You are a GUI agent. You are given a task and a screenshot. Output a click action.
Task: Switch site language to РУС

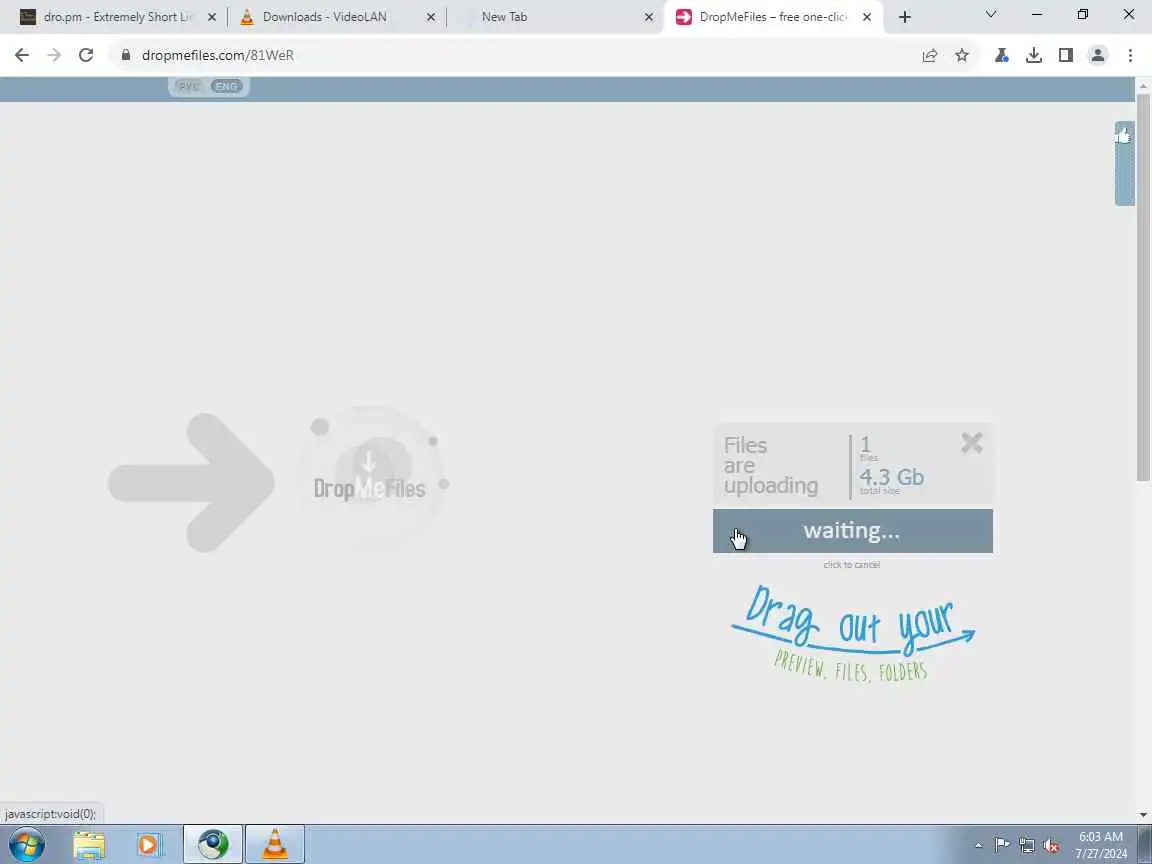point(190,86)
